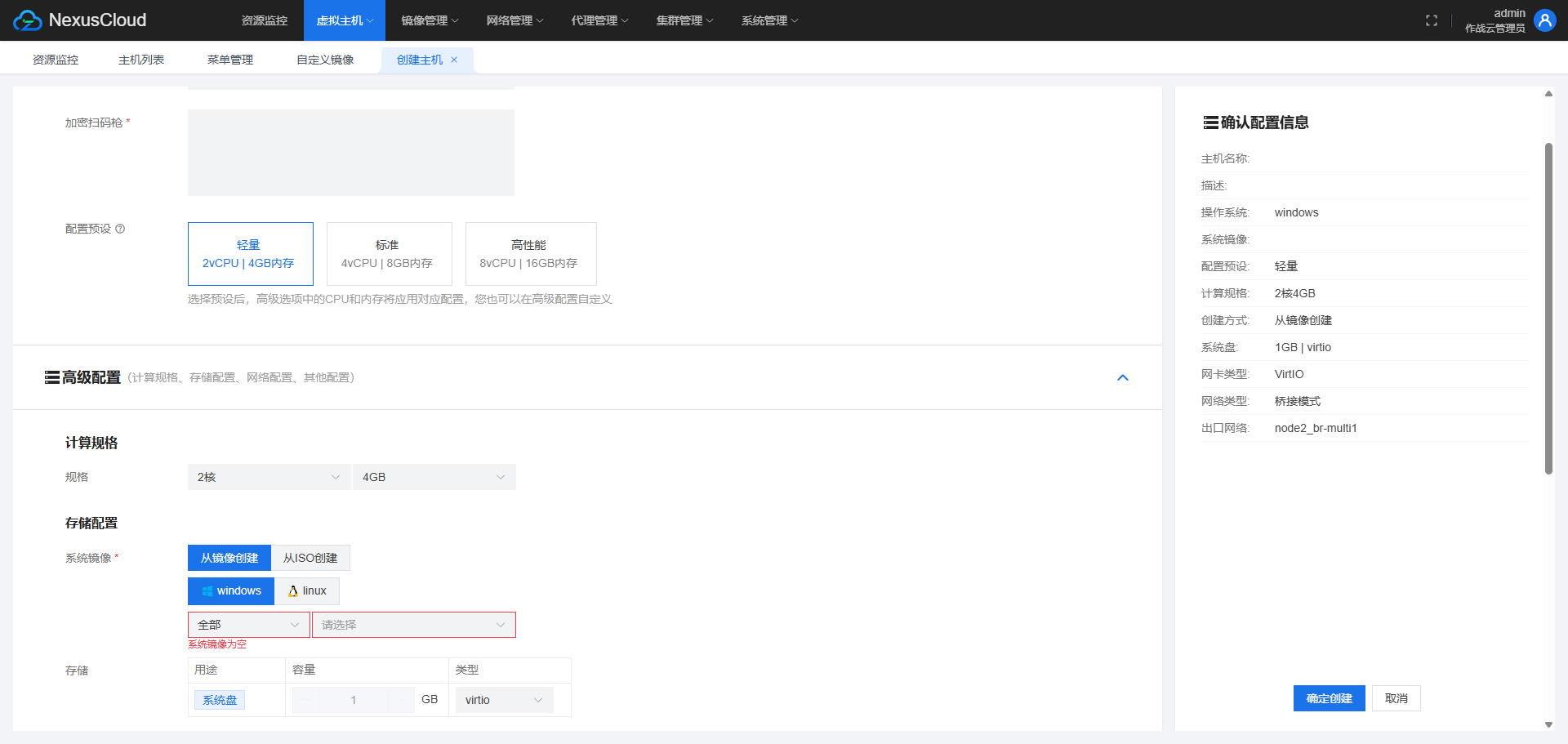The image size is (1568, 744).
Task: Switch to 主机列表 tab
Action: (x=141, y=60)
